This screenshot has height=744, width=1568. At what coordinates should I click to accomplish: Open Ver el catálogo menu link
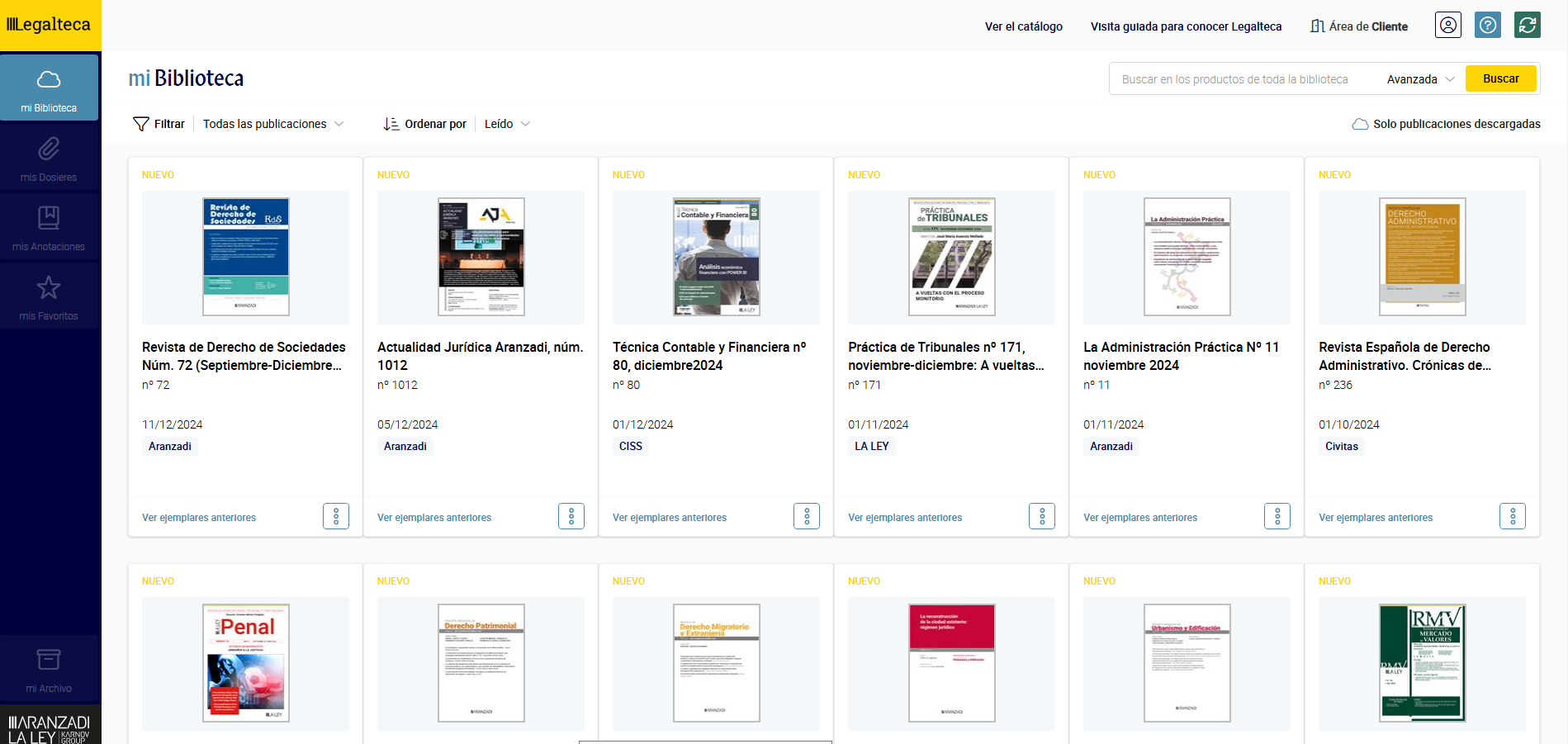[x=1024, y=26]
